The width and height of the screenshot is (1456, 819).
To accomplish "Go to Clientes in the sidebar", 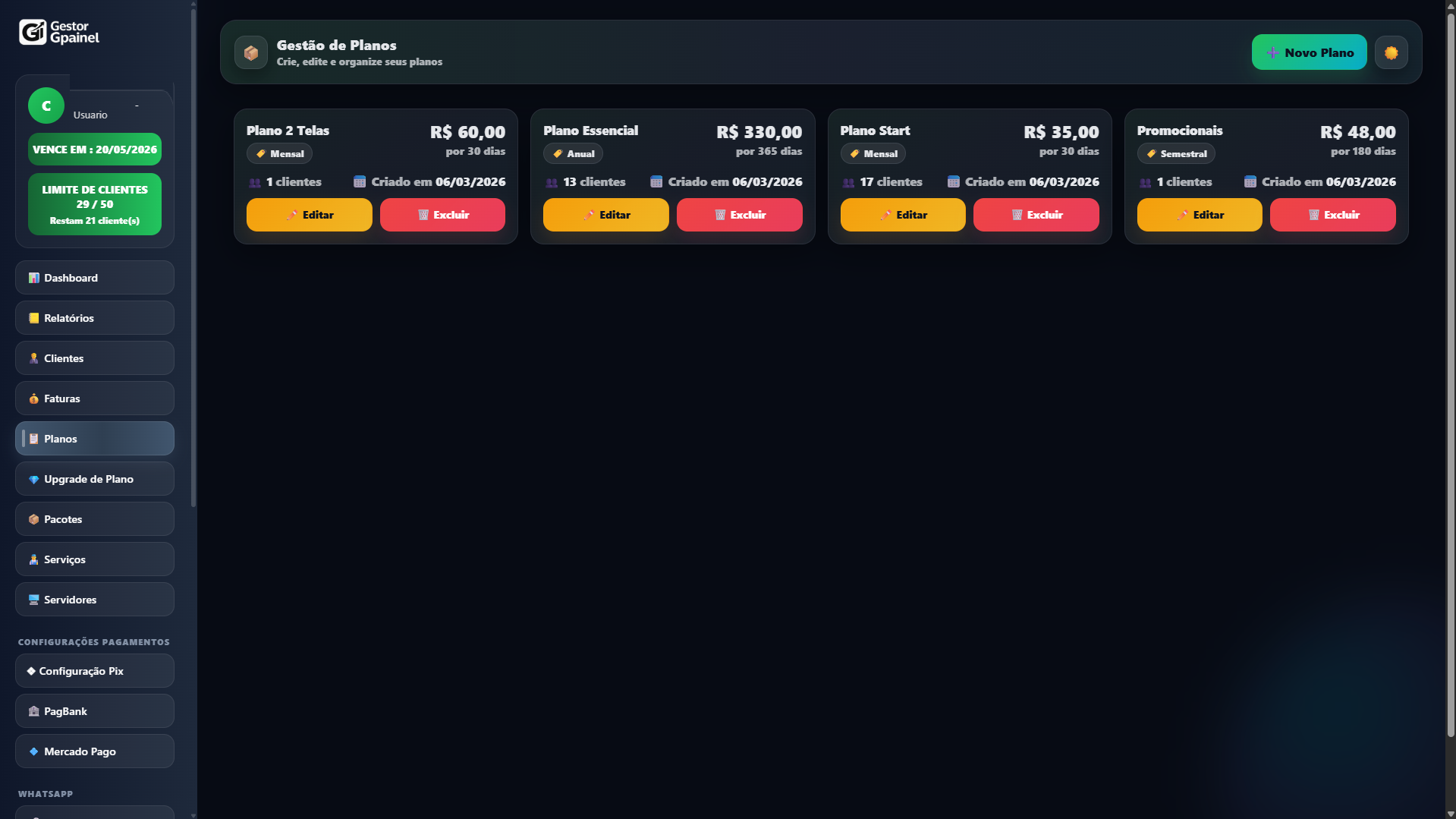I will [x=95, y=358].
